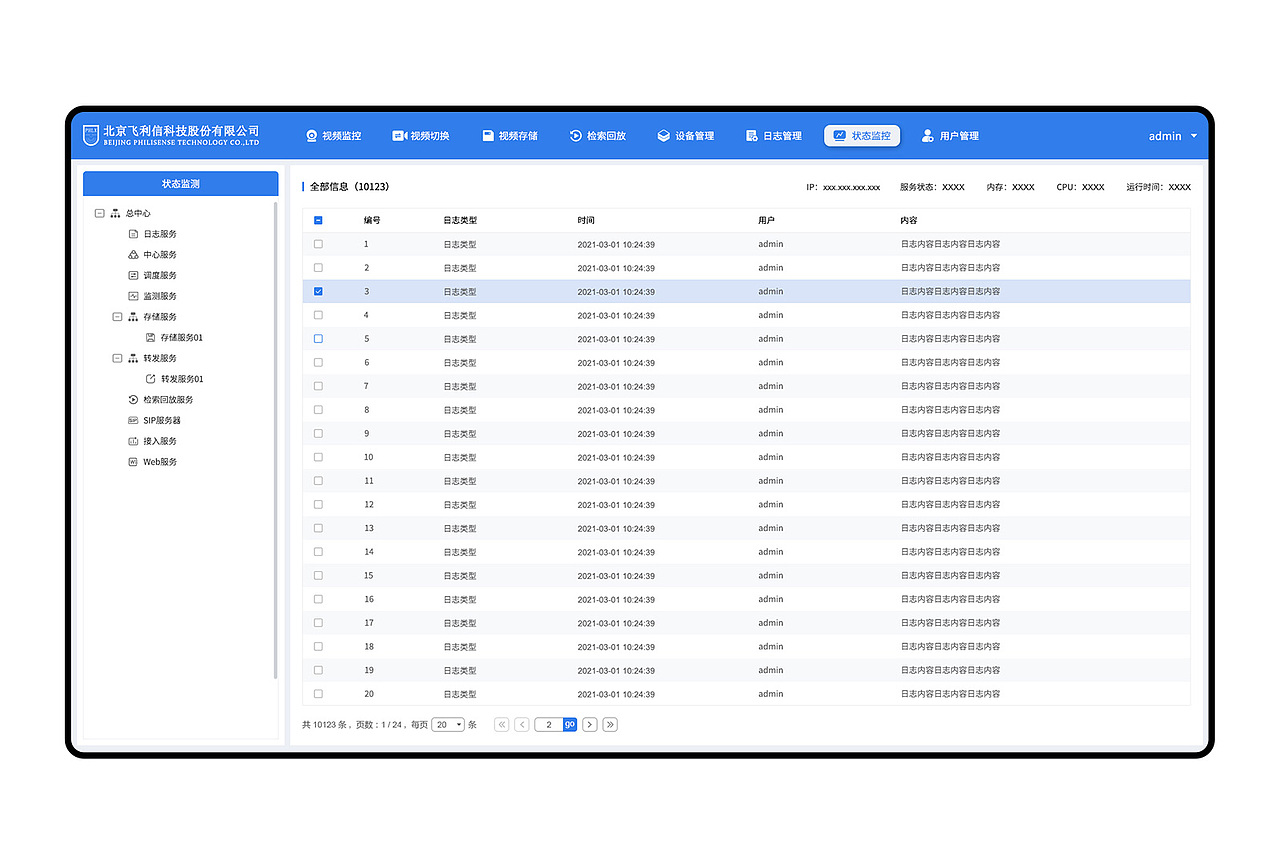Click the 设备管理 layers icon

(663, 136)
